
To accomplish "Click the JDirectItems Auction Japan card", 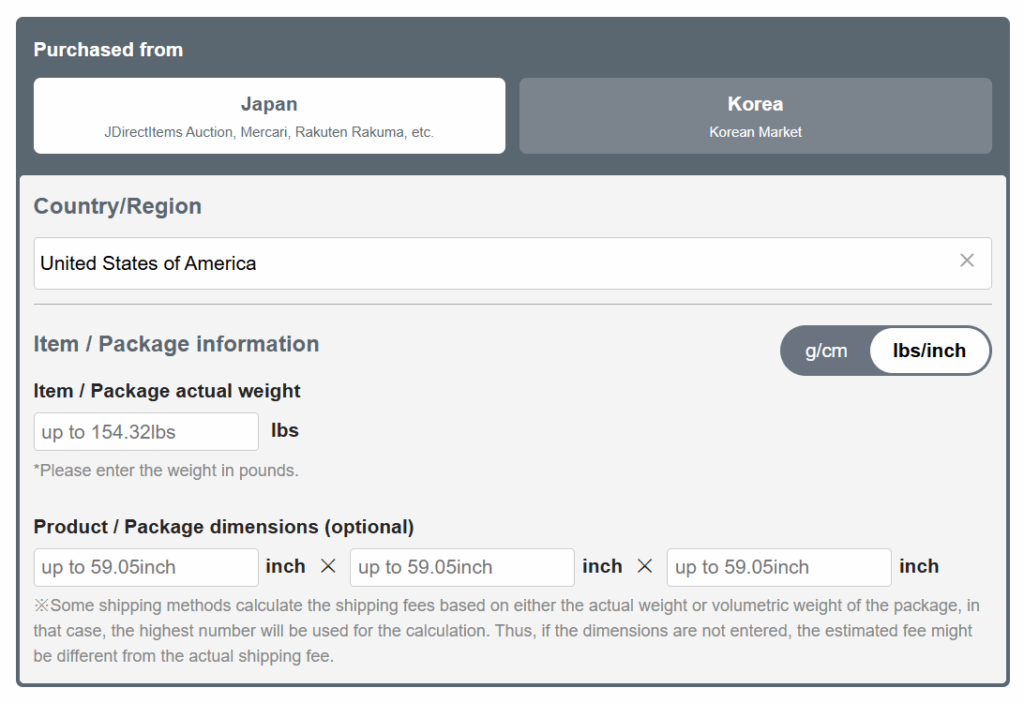I will pyautogui.click(x=269, y=115).
